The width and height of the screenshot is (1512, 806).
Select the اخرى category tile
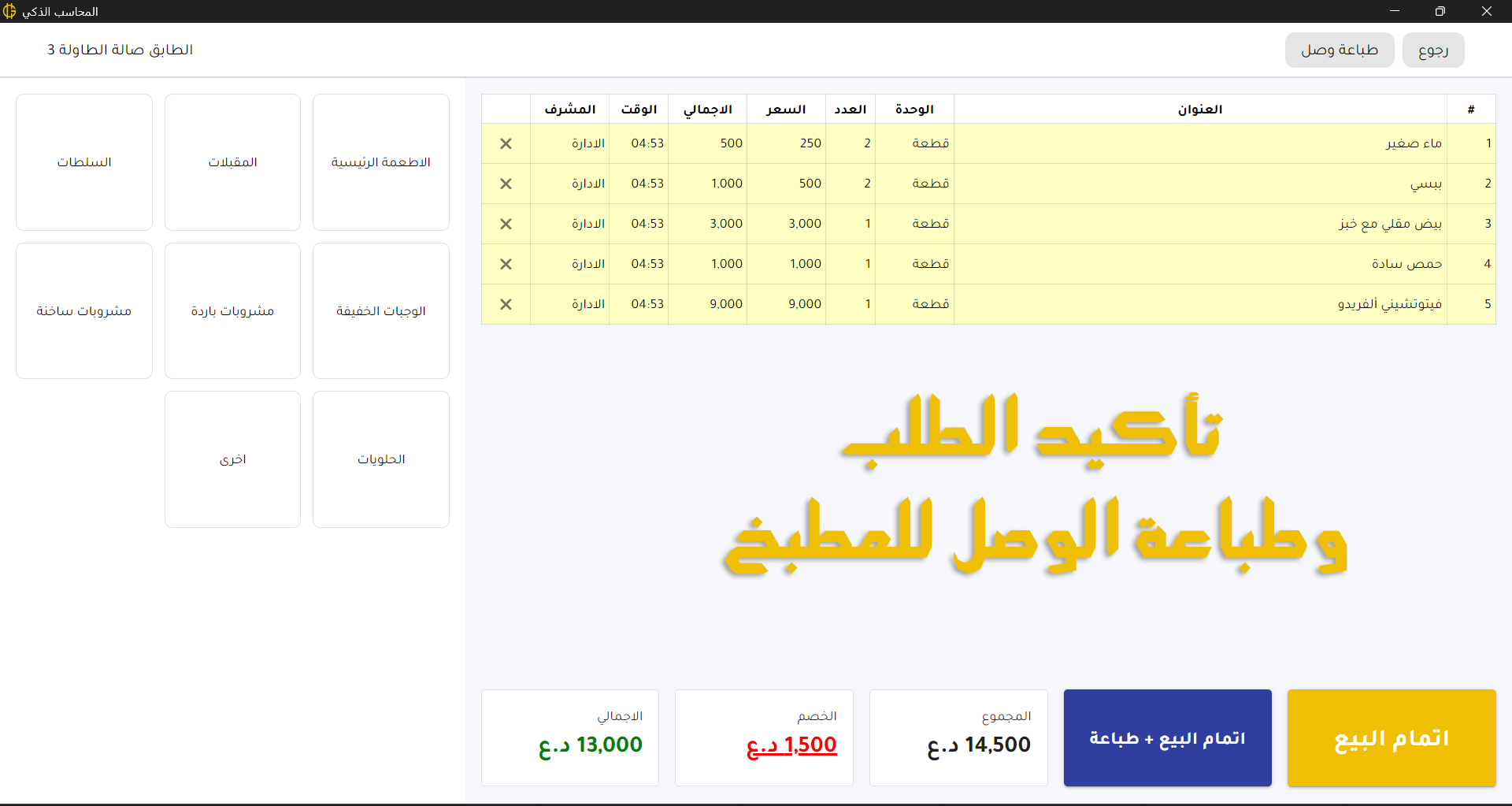[x=232, y=459]
